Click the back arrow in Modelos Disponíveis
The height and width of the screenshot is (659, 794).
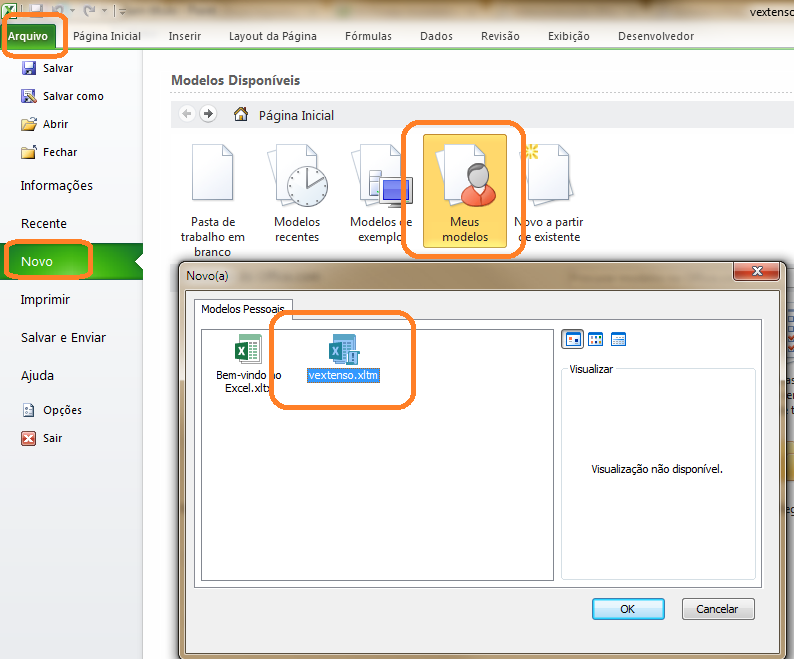point(187,114)
